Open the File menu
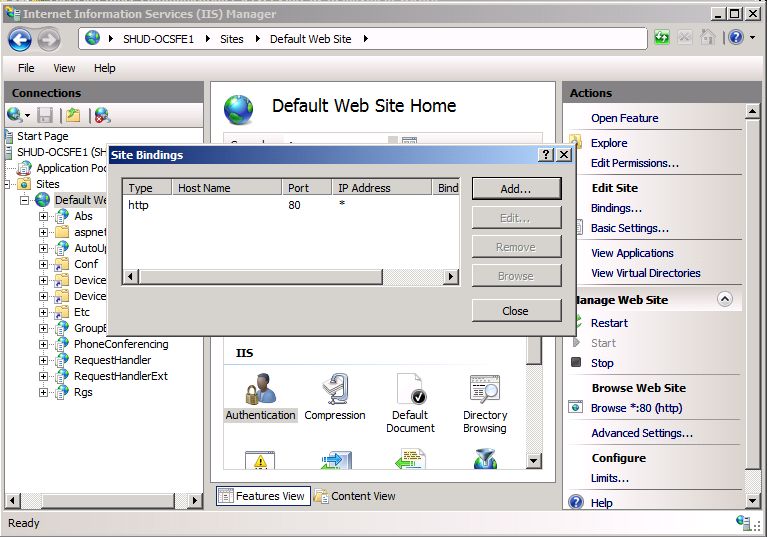The height and width of the screenshot is (537, 767). pos(26,68)
